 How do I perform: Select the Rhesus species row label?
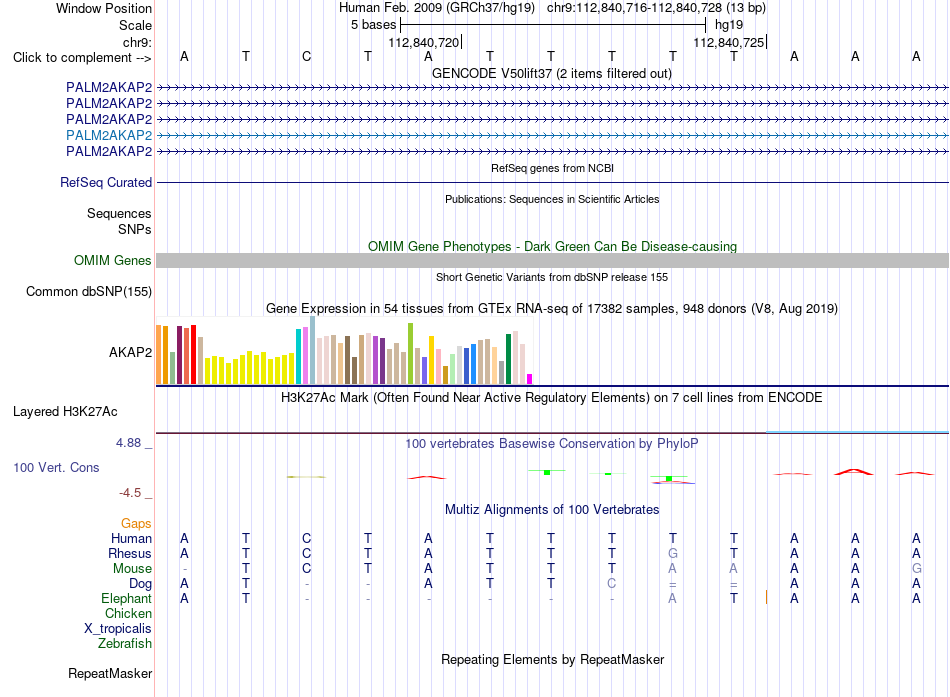(130, 553)
